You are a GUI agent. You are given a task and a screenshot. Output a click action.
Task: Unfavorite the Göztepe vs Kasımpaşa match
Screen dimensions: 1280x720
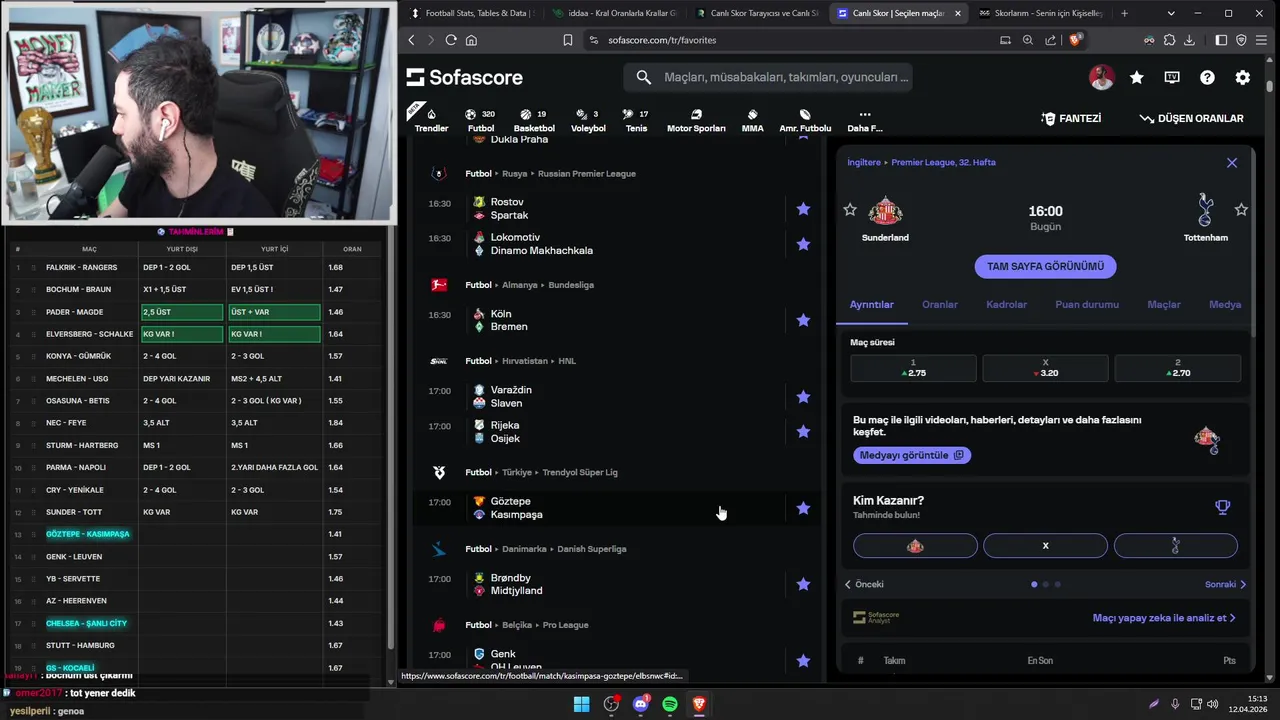[803, 508]
